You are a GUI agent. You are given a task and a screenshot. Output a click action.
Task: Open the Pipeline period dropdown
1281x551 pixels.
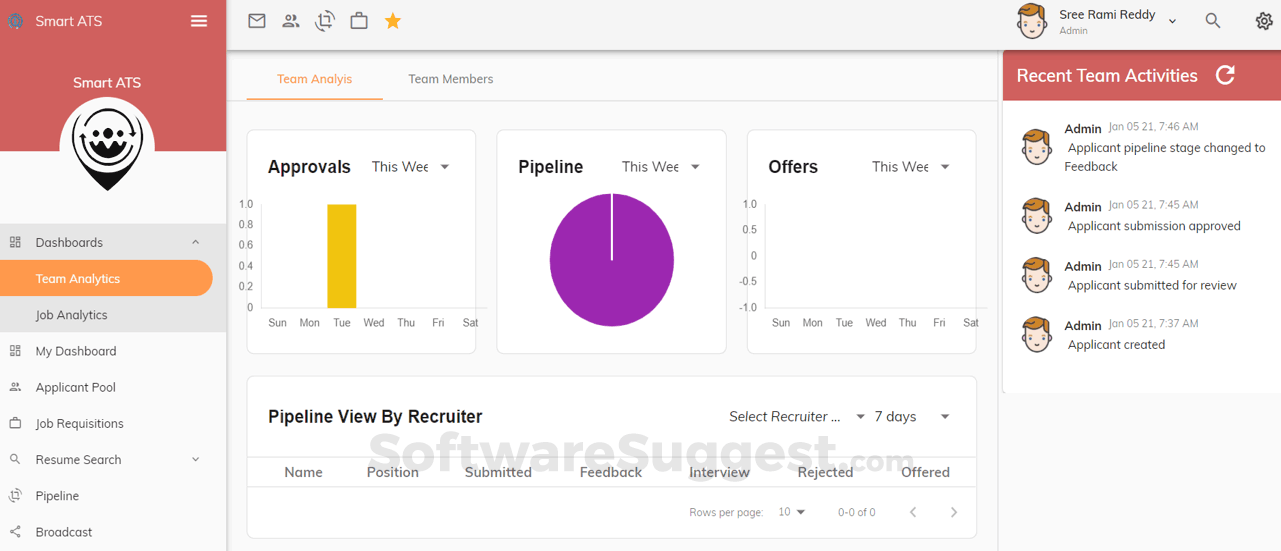click(x=661, y=167)
